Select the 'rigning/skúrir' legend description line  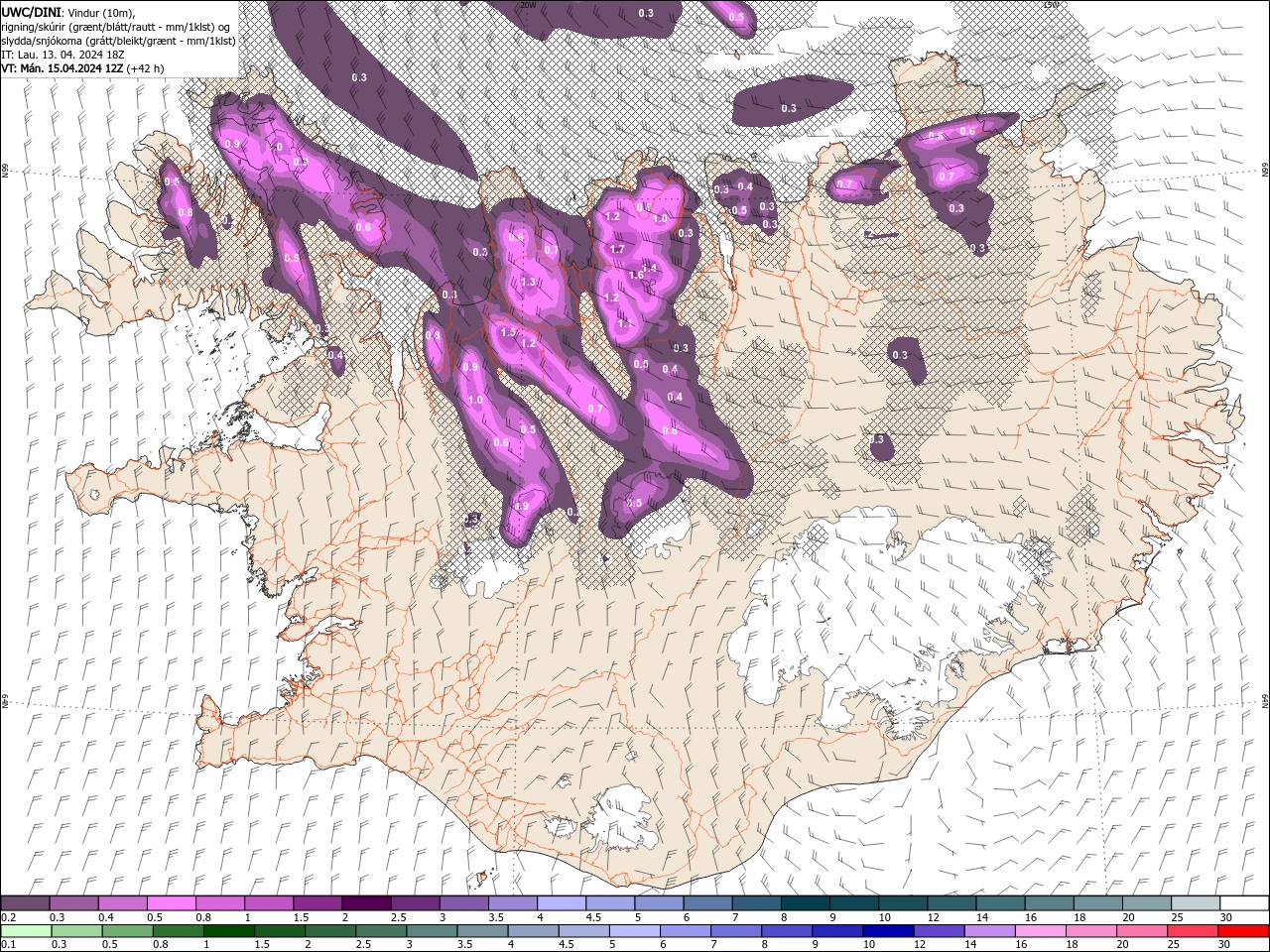[116, 26]
